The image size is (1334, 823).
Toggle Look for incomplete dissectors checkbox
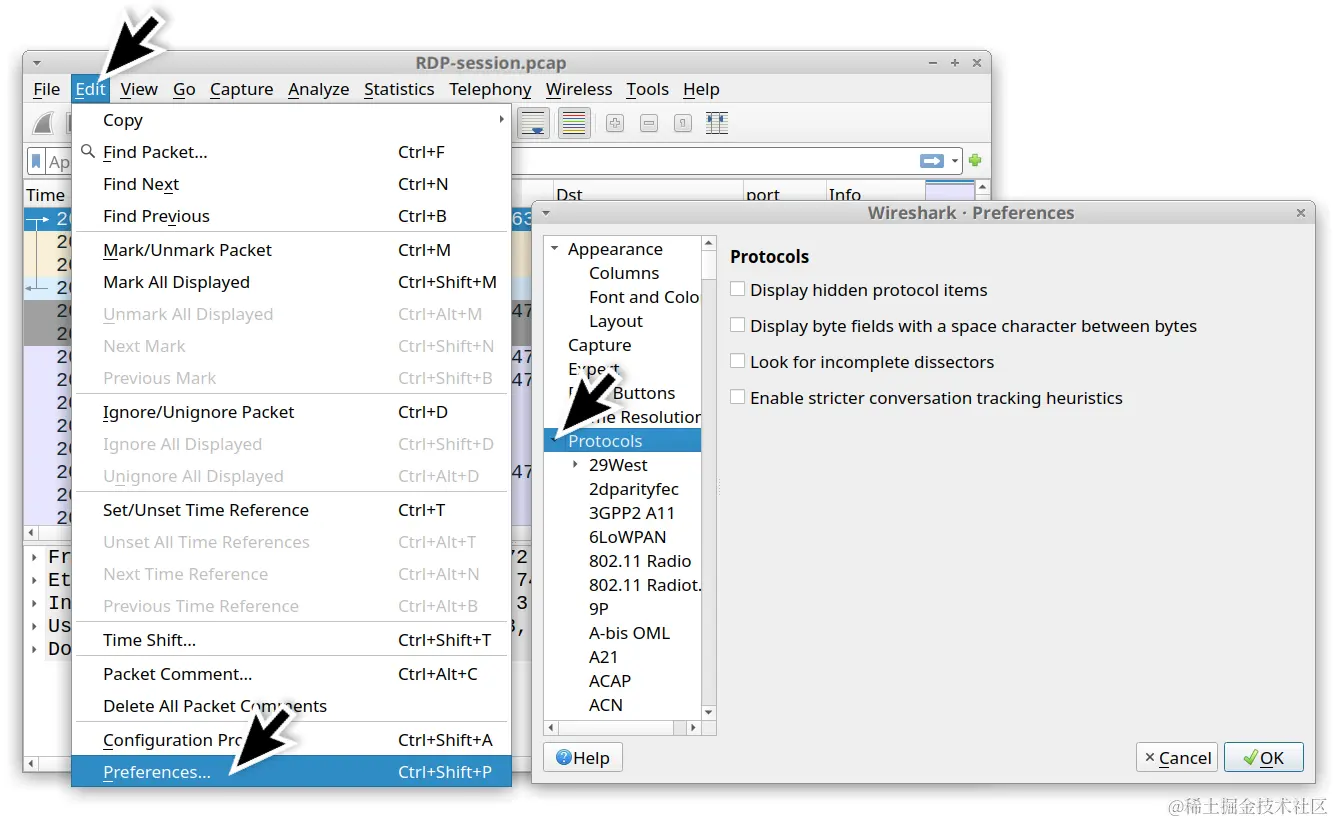tap(738, 361)
